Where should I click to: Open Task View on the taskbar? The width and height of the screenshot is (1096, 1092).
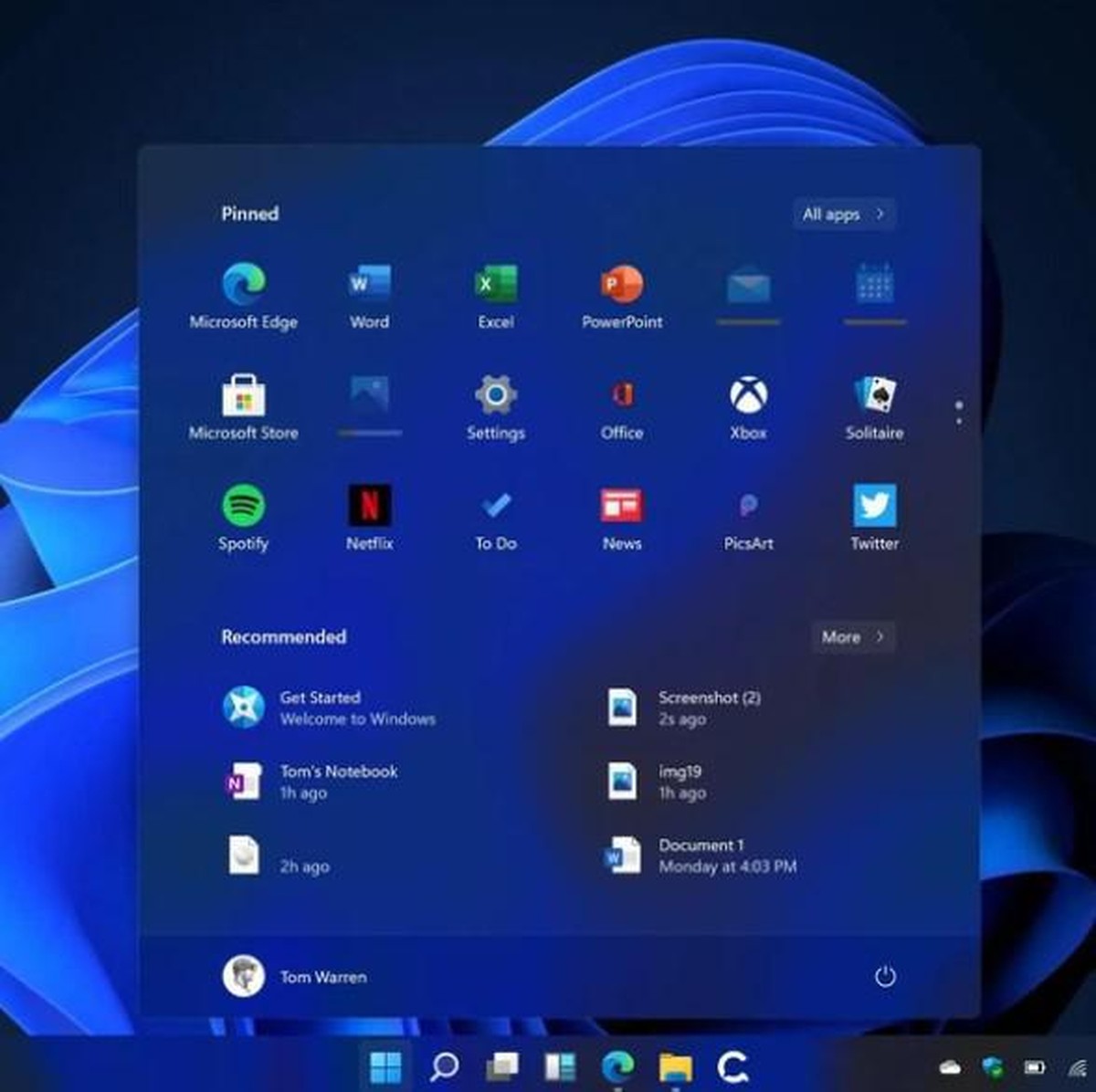(501, 1065)
